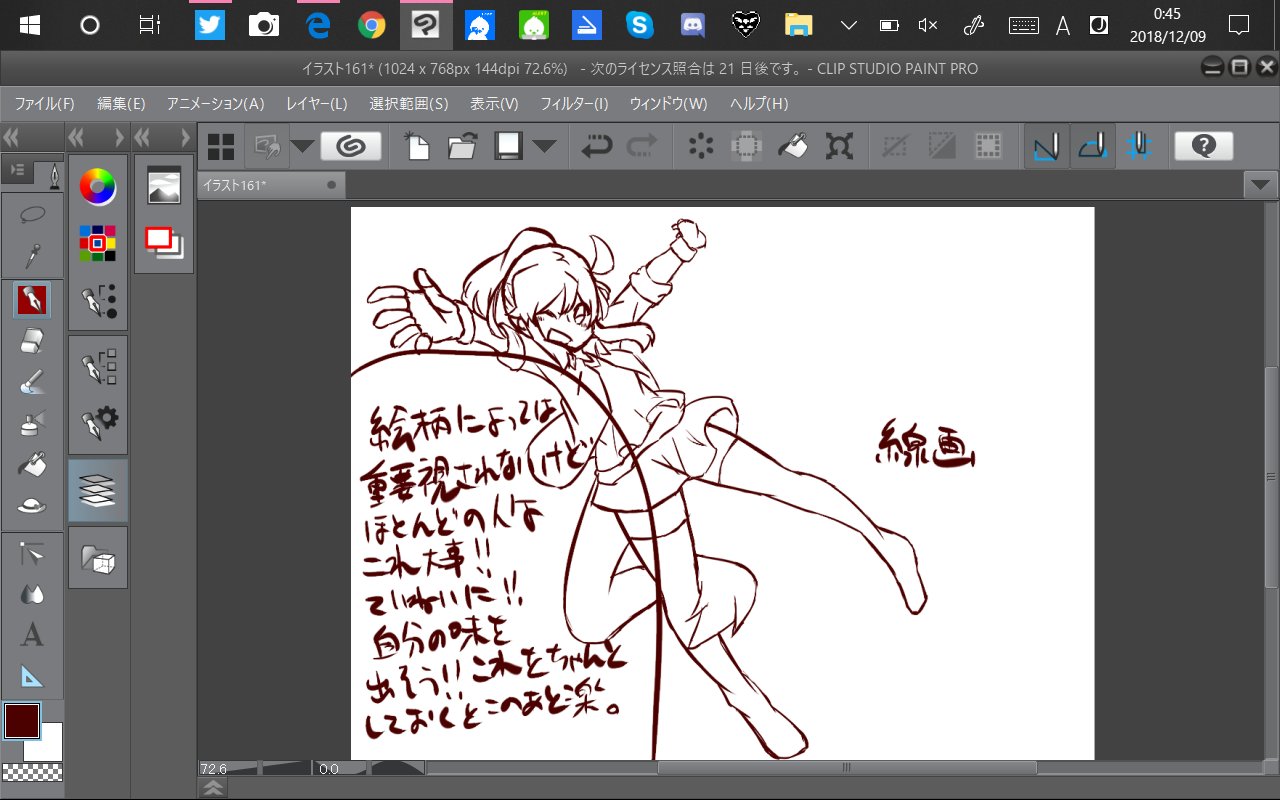Open the 選択範囲(S) menu
Screen dimensions: 1280x800
409,104
